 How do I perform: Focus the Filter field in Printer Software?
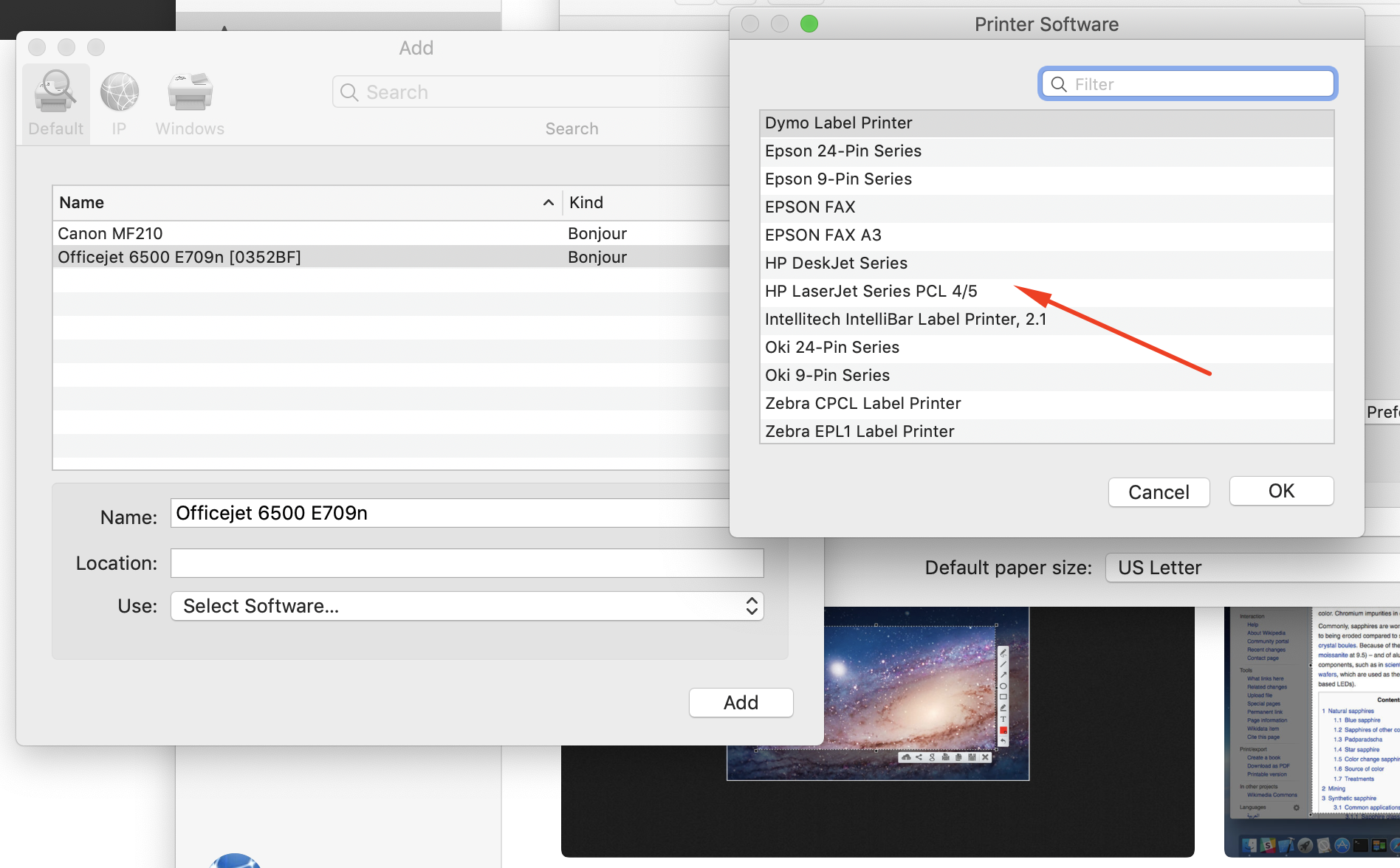(1187, 84)
